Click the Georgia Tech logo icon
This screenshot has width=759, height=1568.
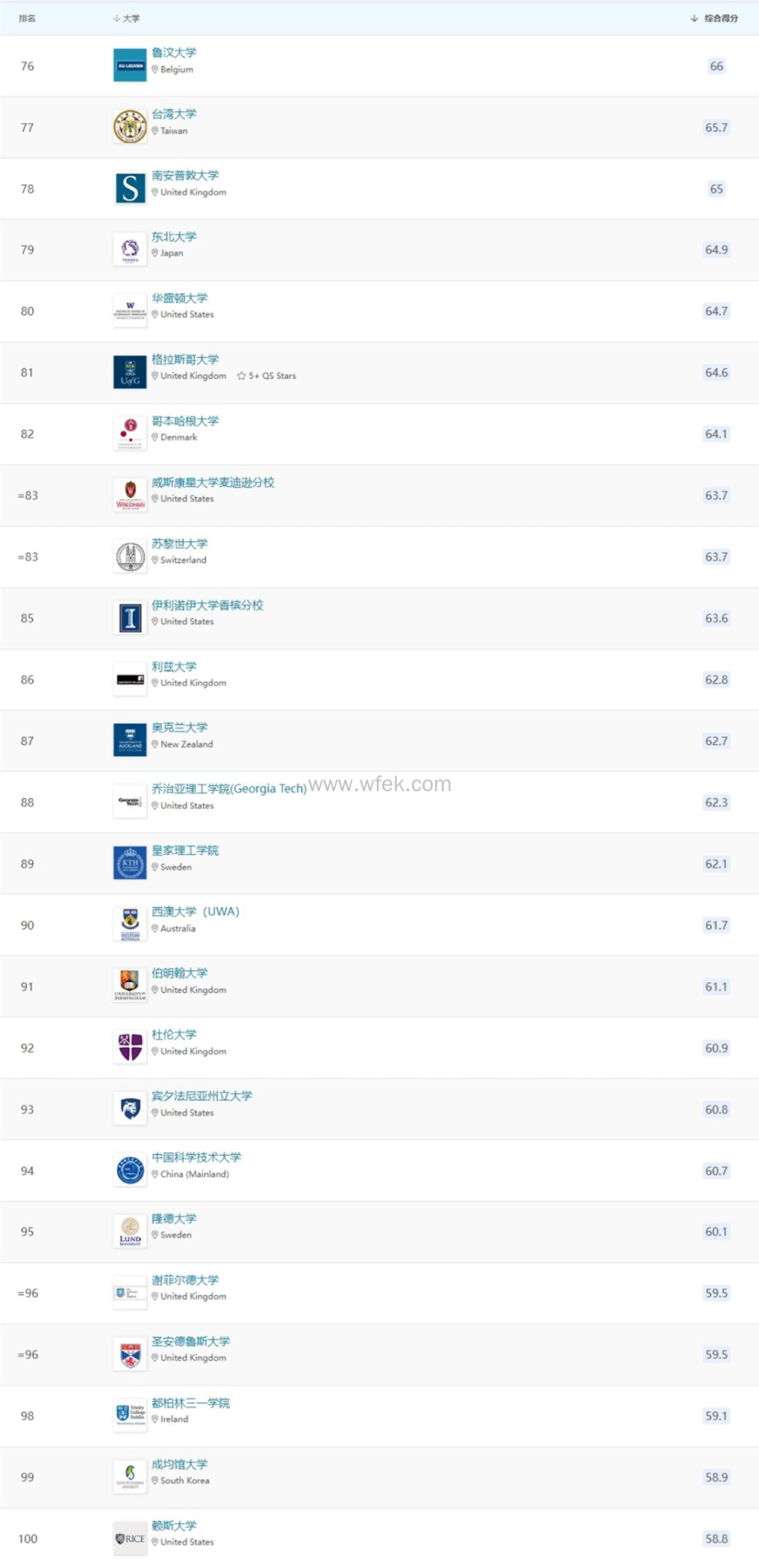coord(130,802)
